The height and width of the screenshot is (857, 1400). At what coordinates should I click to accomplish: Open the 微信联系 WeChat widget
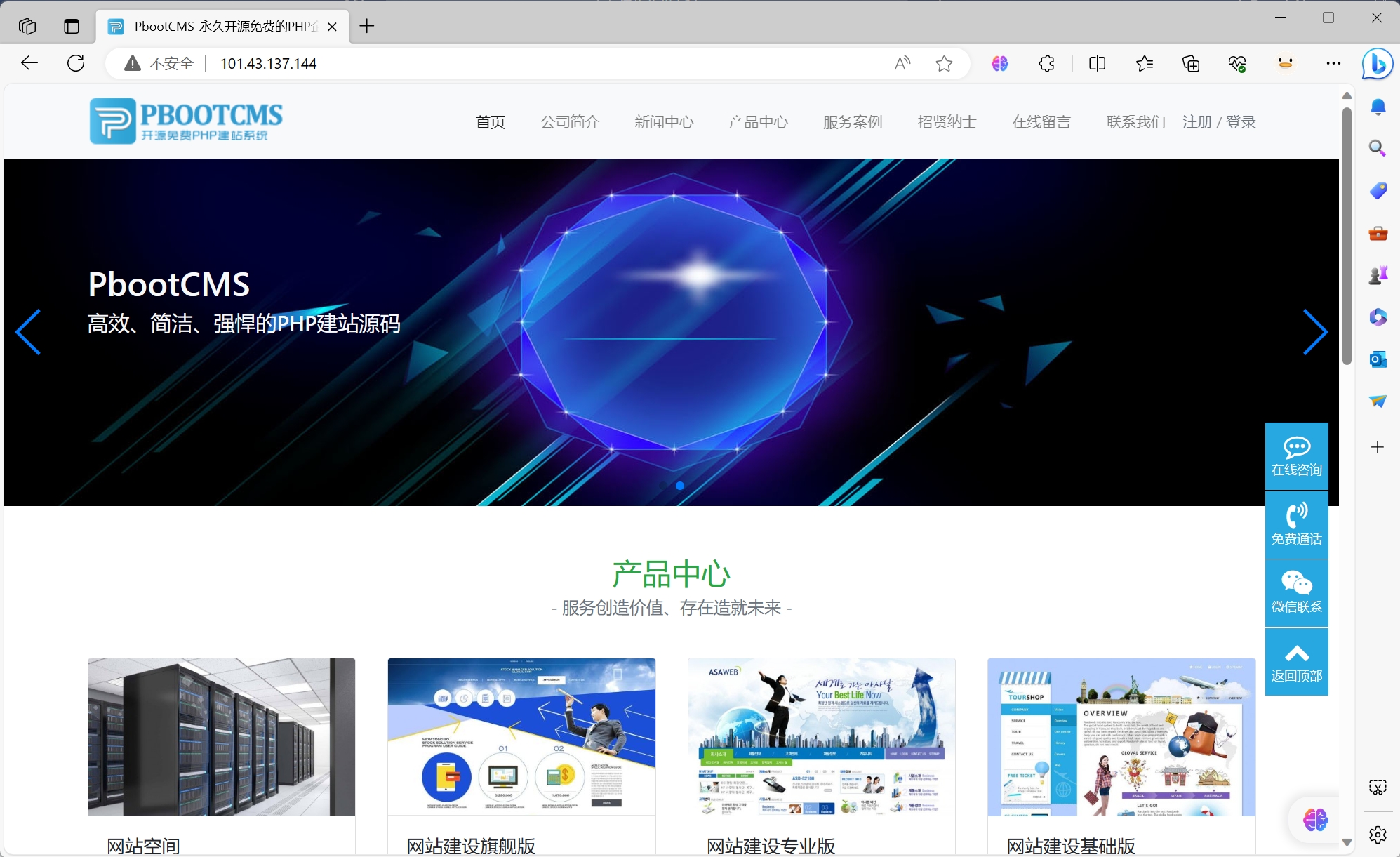pos(1296,592)
